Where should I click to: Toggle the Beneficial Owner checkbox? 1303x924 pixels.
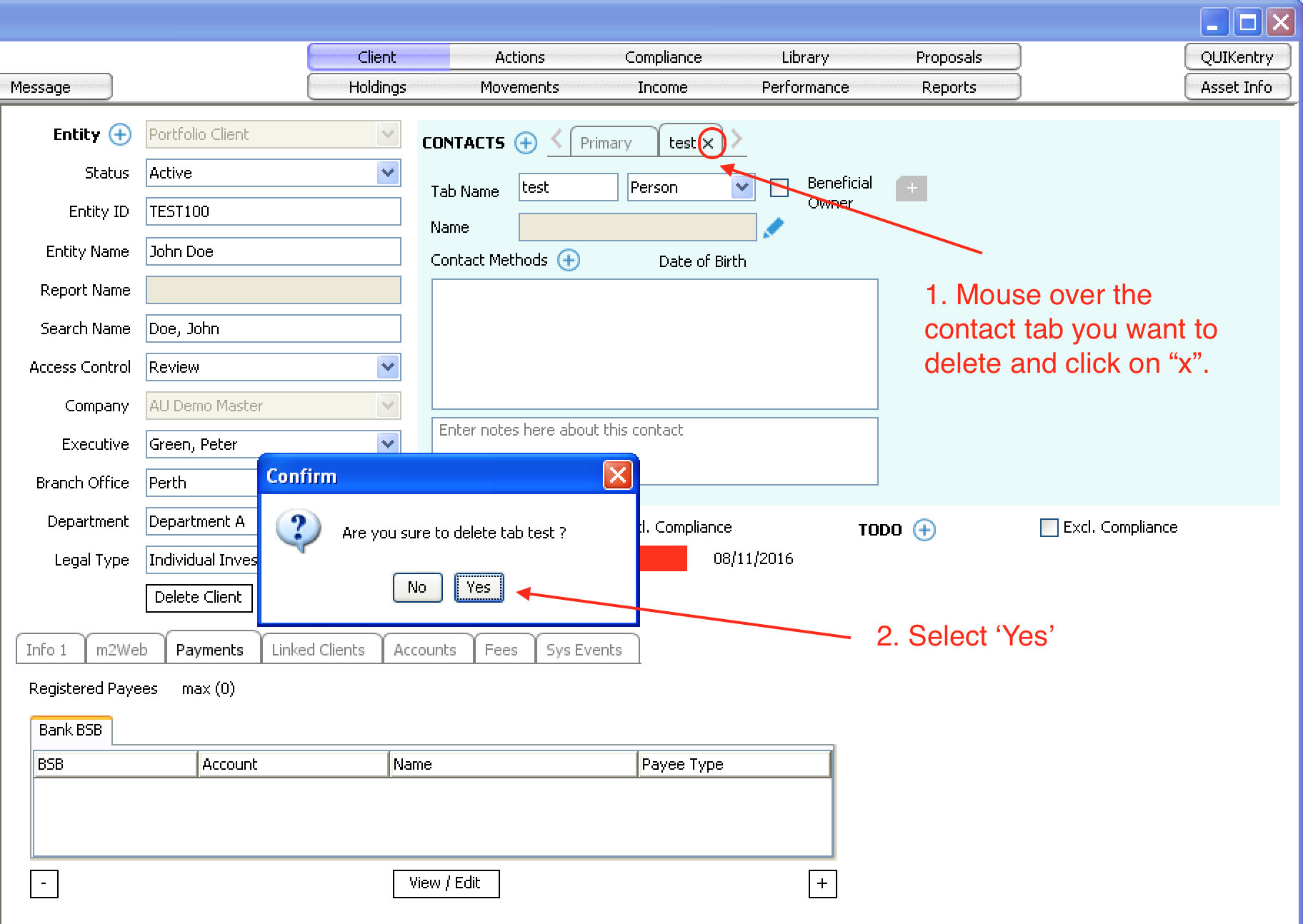click(x=779, y=188)
